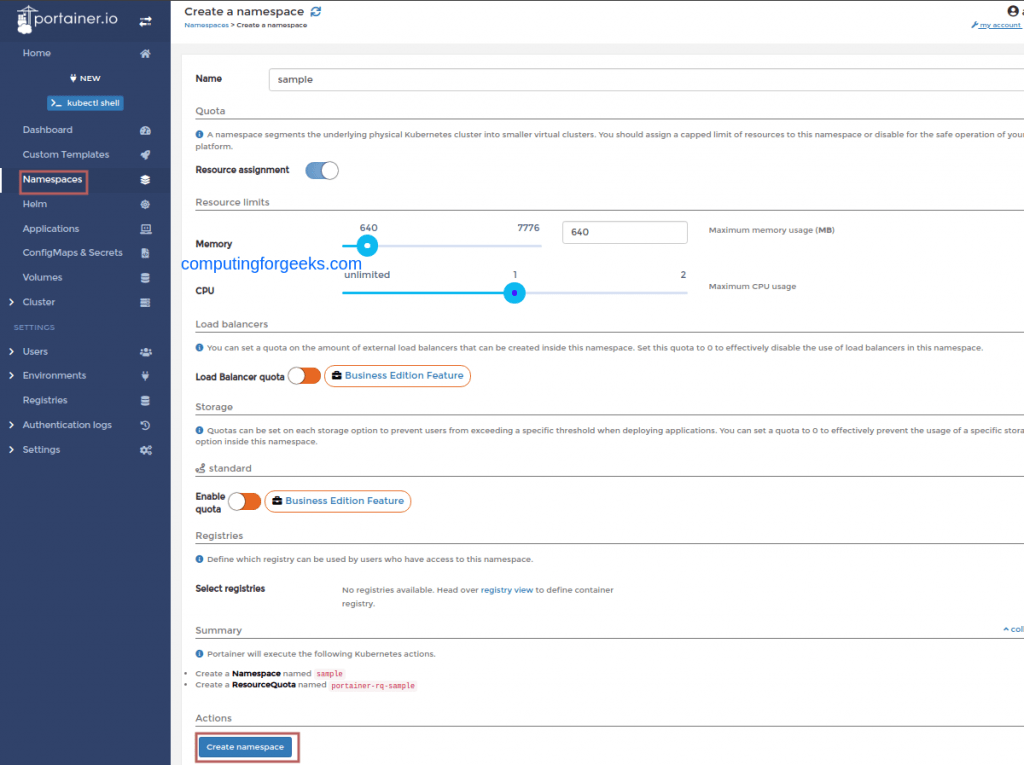This screenshot has height=765, width=1024.
Task: Open Settings from the sidebar menu
Action: coord(44,449)
